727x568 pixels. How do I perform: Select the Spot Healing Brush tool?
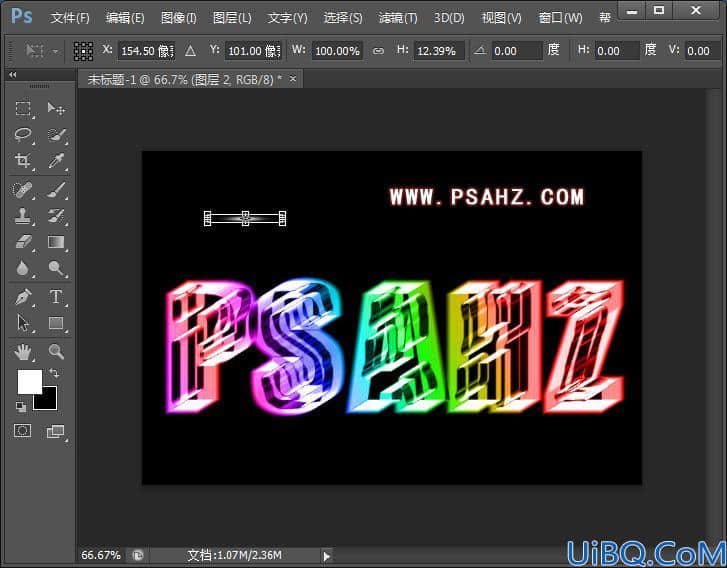(23, 190)
